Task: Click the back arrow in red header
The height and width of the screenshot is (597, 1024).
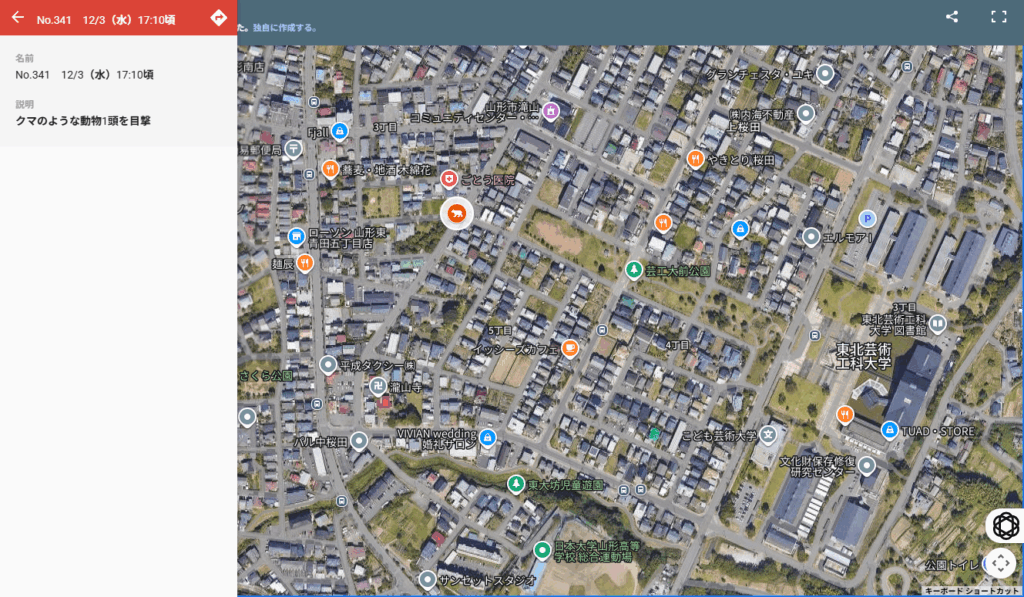Action: coord(18,18)
